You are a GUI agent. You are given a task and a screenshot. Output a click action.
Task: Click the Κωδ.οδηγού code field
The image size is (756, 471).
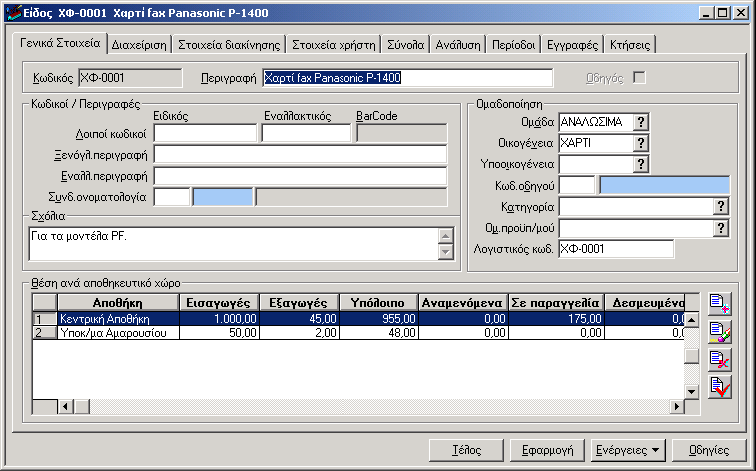tap(577, 186)
